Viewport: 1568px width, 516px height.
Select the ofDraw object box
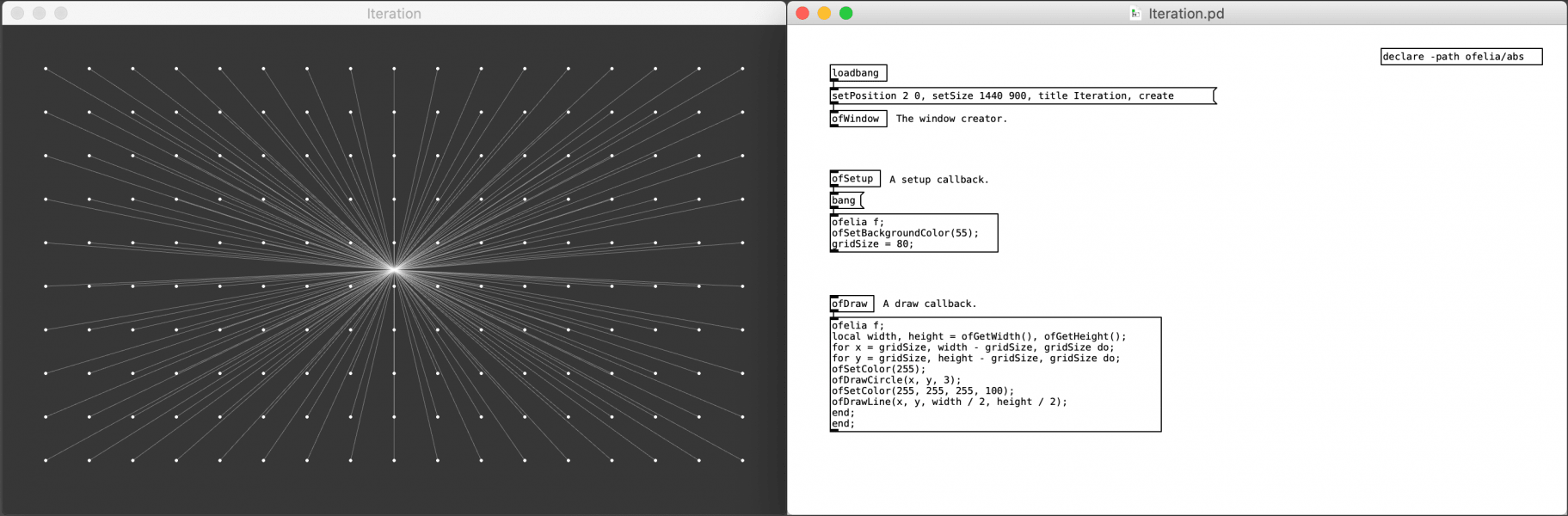pyautogui.click(x=852, y=304)
